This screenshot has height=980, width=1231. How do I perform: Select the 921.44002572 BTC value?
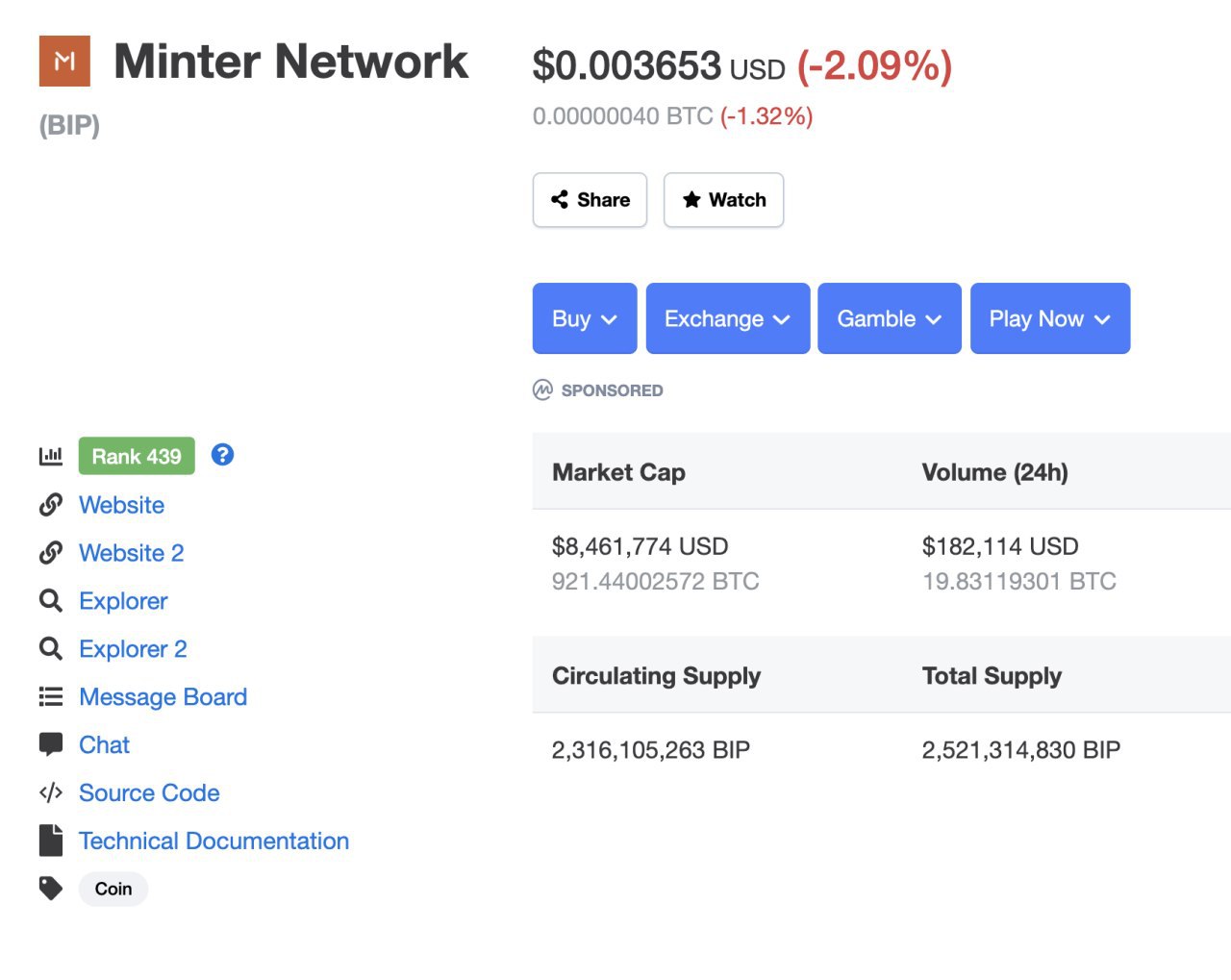[x=655, y=581]
